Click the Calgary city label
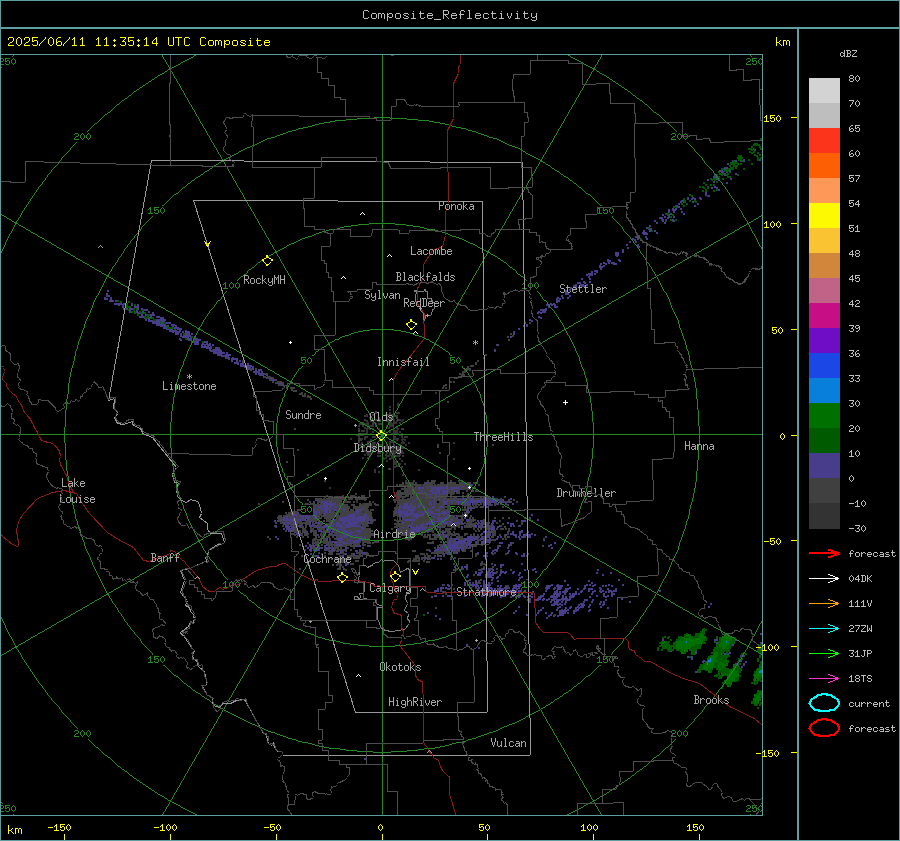The height and width of the screenshot is (841, 900). tap(390, 588)
